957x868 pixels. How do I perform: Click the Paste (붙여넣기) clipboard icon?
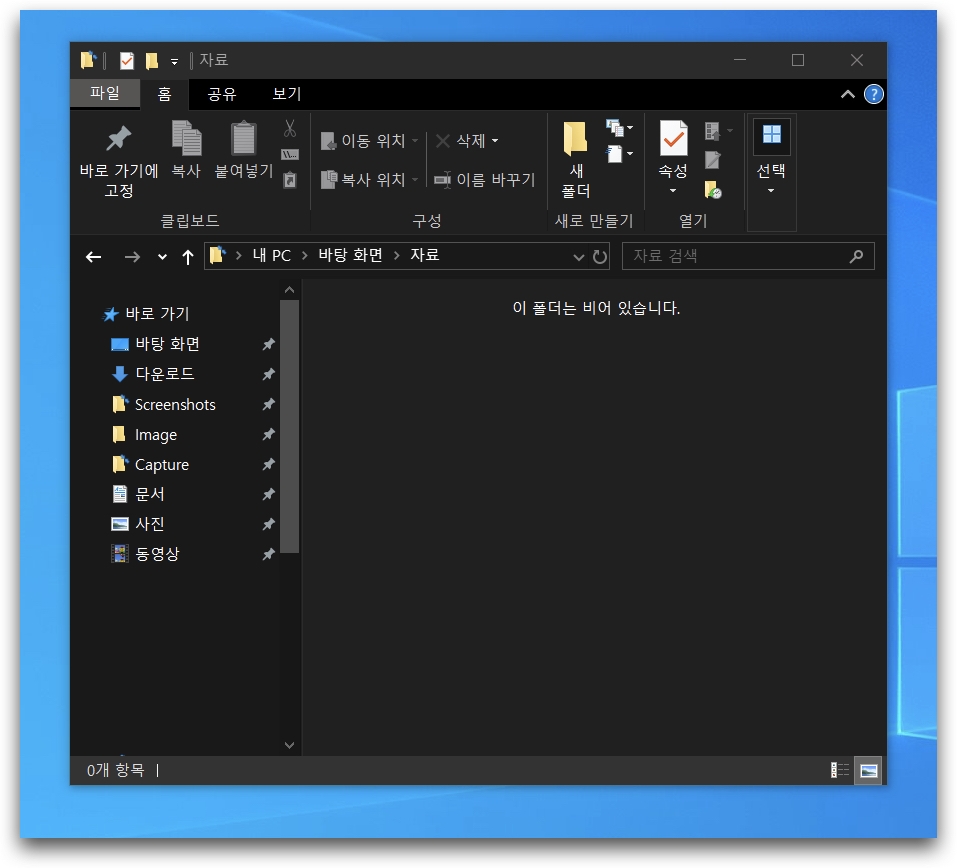click(x=244, y=139)
